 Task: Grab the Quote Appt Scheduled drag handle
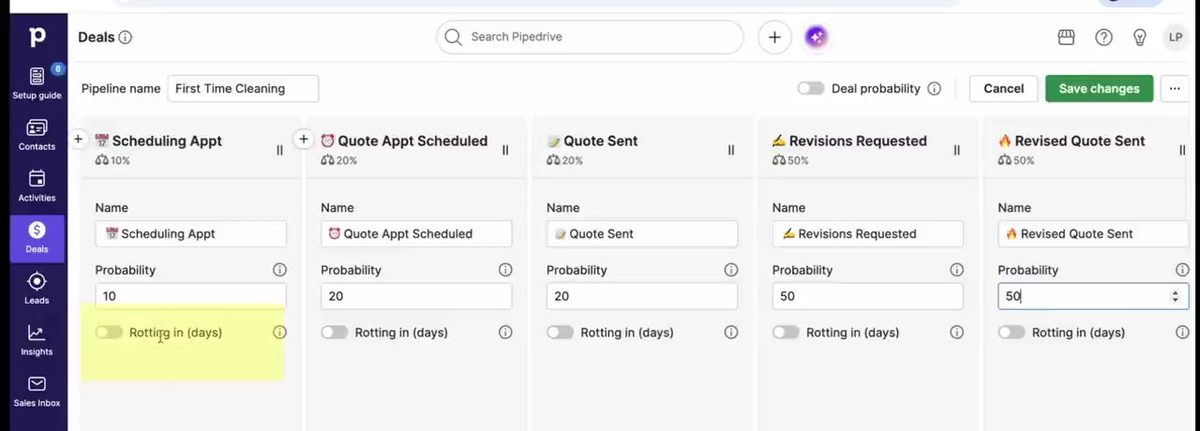tap(505, 150)
